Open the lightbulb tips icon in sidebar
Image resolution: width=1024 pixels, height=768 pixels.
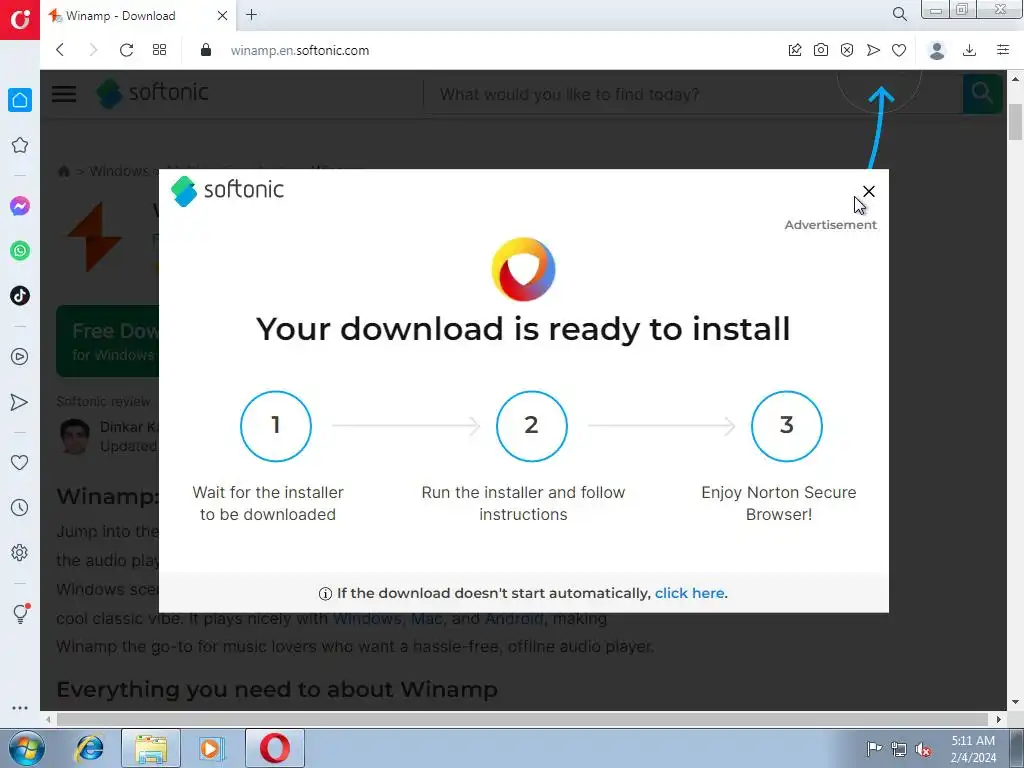[x=20, y=613]
